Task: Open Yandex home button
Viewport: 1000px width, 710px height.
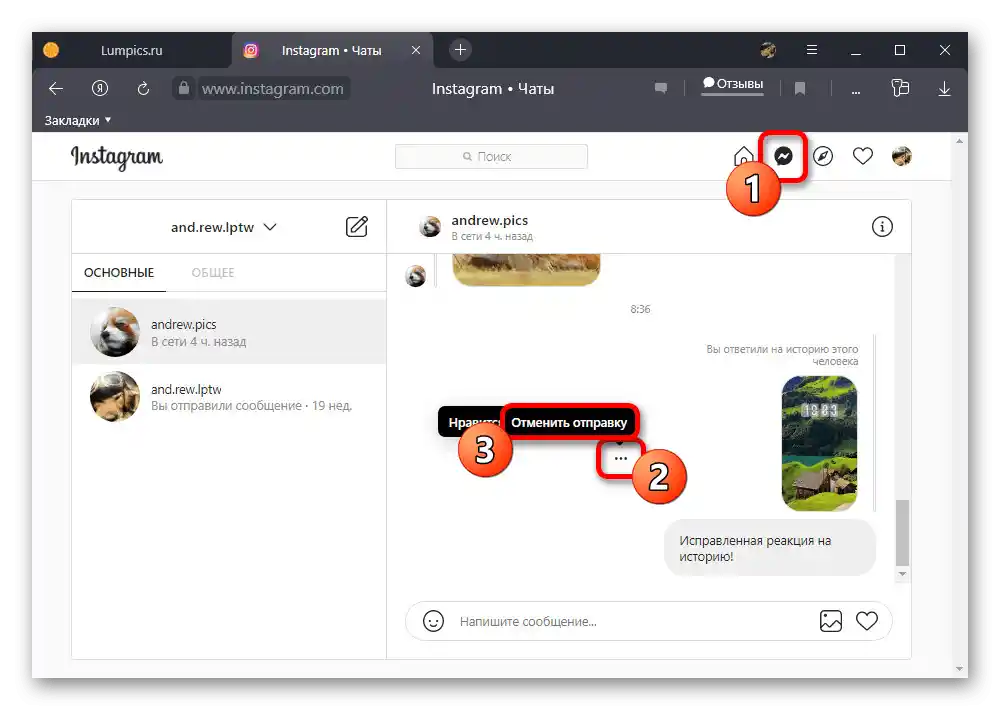Action: pos(99,89)
